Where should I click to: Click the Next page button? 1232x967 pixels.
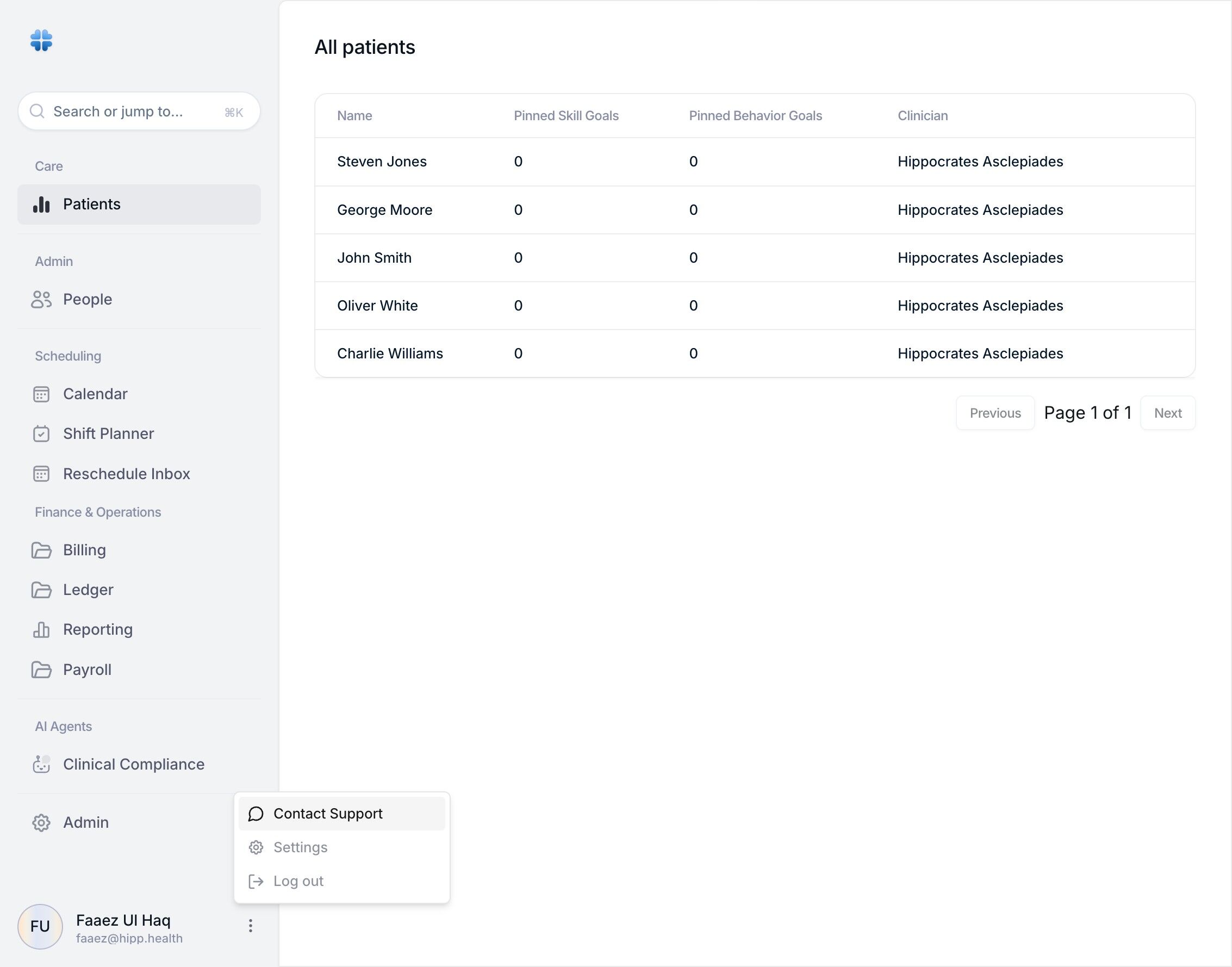point(1167,413)
